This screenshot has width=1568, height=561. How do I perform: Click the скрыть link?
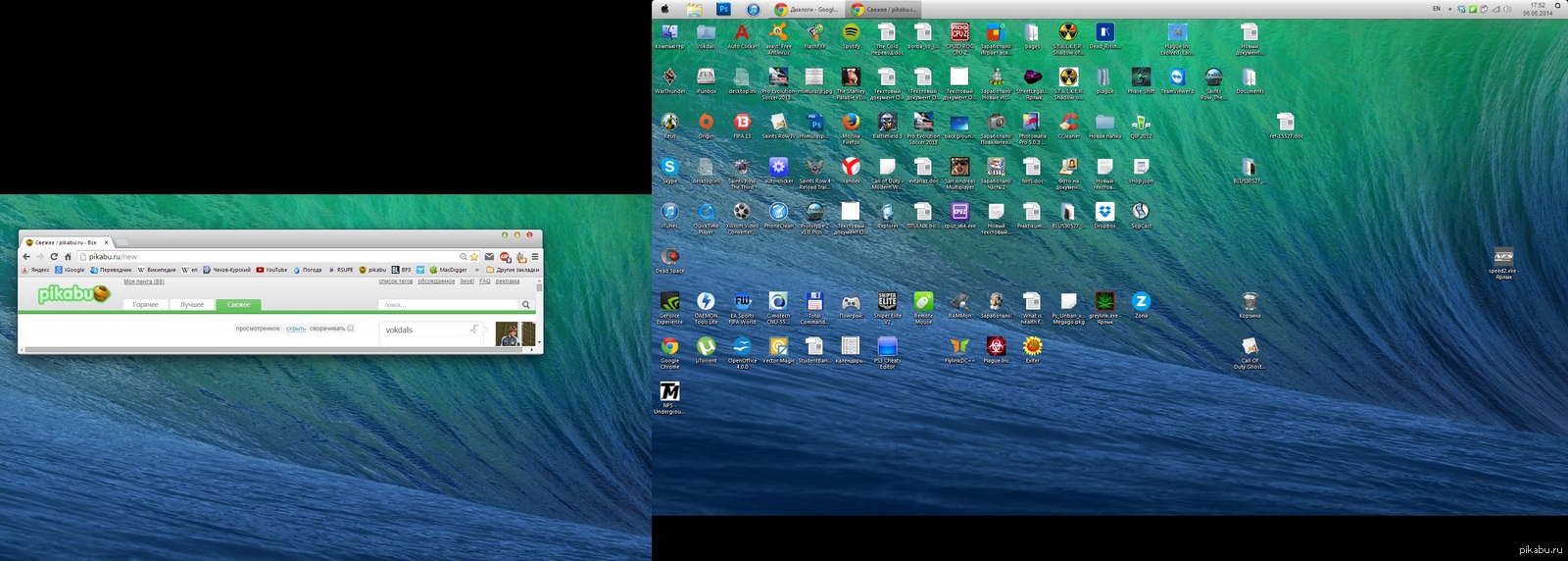(296, 329)
